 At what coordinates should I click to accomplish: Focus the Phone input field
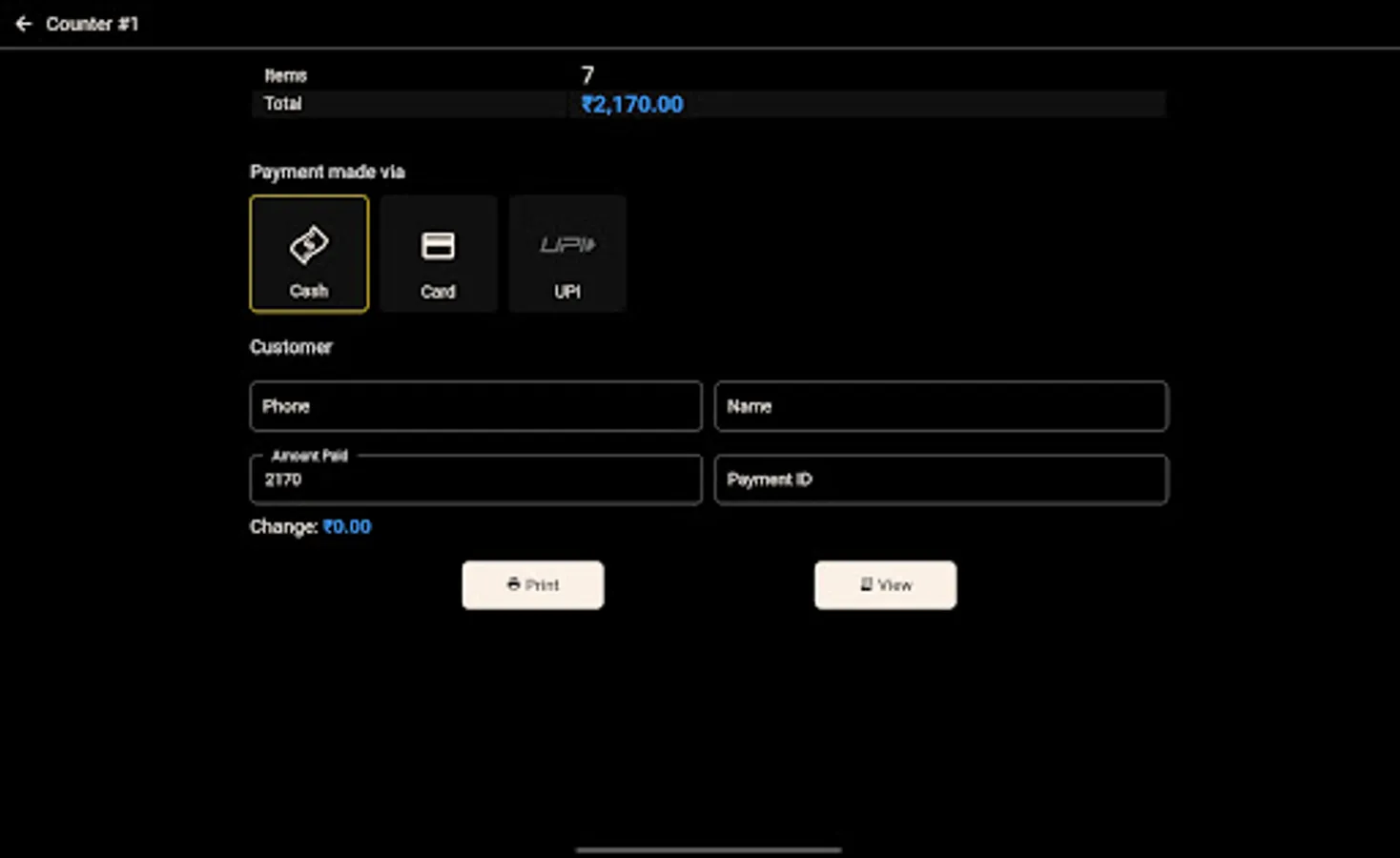tap(475, 406)
